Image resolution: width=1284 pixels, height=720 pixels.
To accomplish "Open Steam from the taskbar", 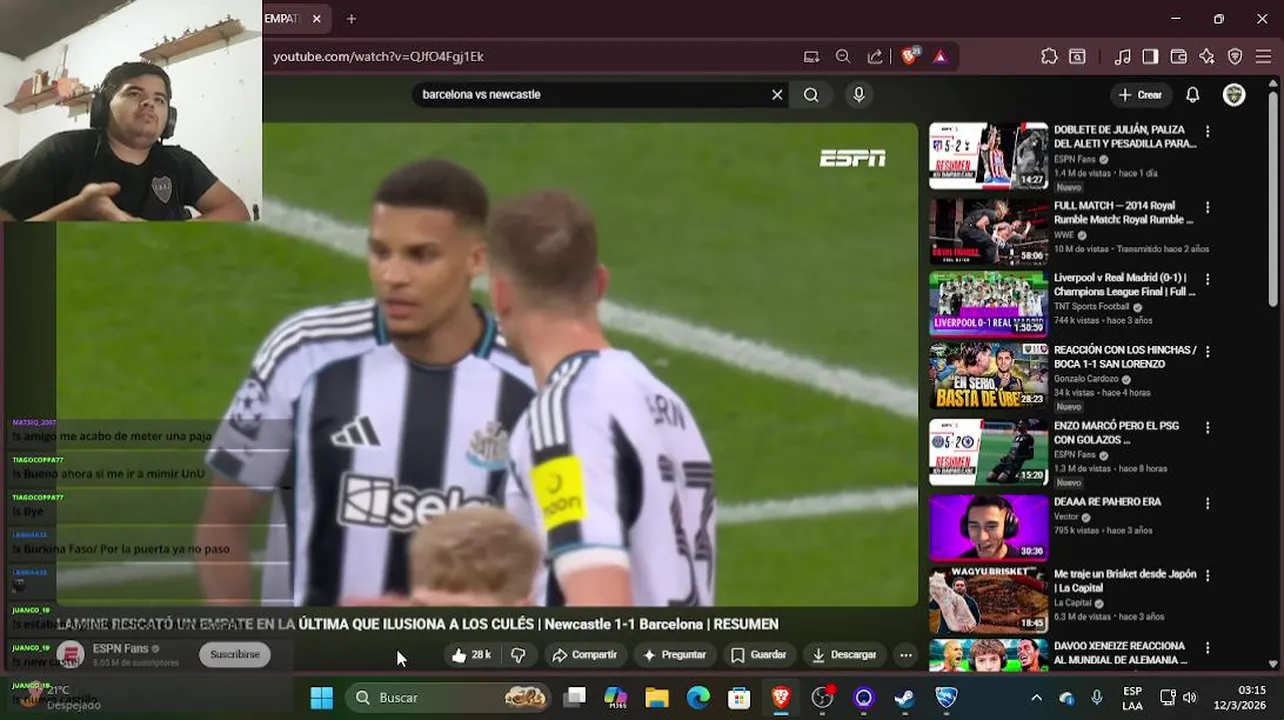I will [x=904, y=697].
